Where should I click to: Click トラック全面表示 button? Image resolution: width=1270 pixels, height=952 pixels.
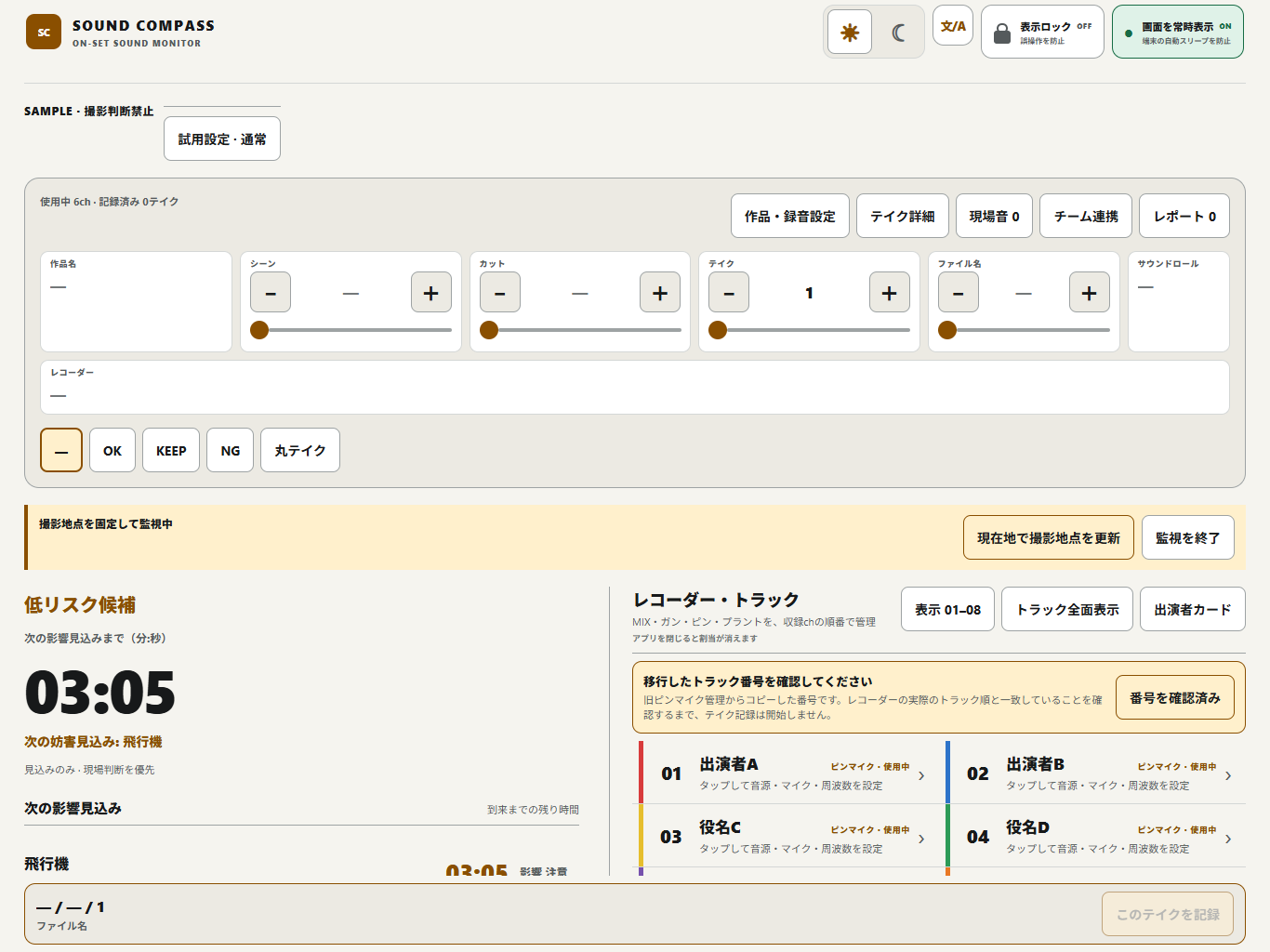pyautogui.click(x=1067, y=609)
